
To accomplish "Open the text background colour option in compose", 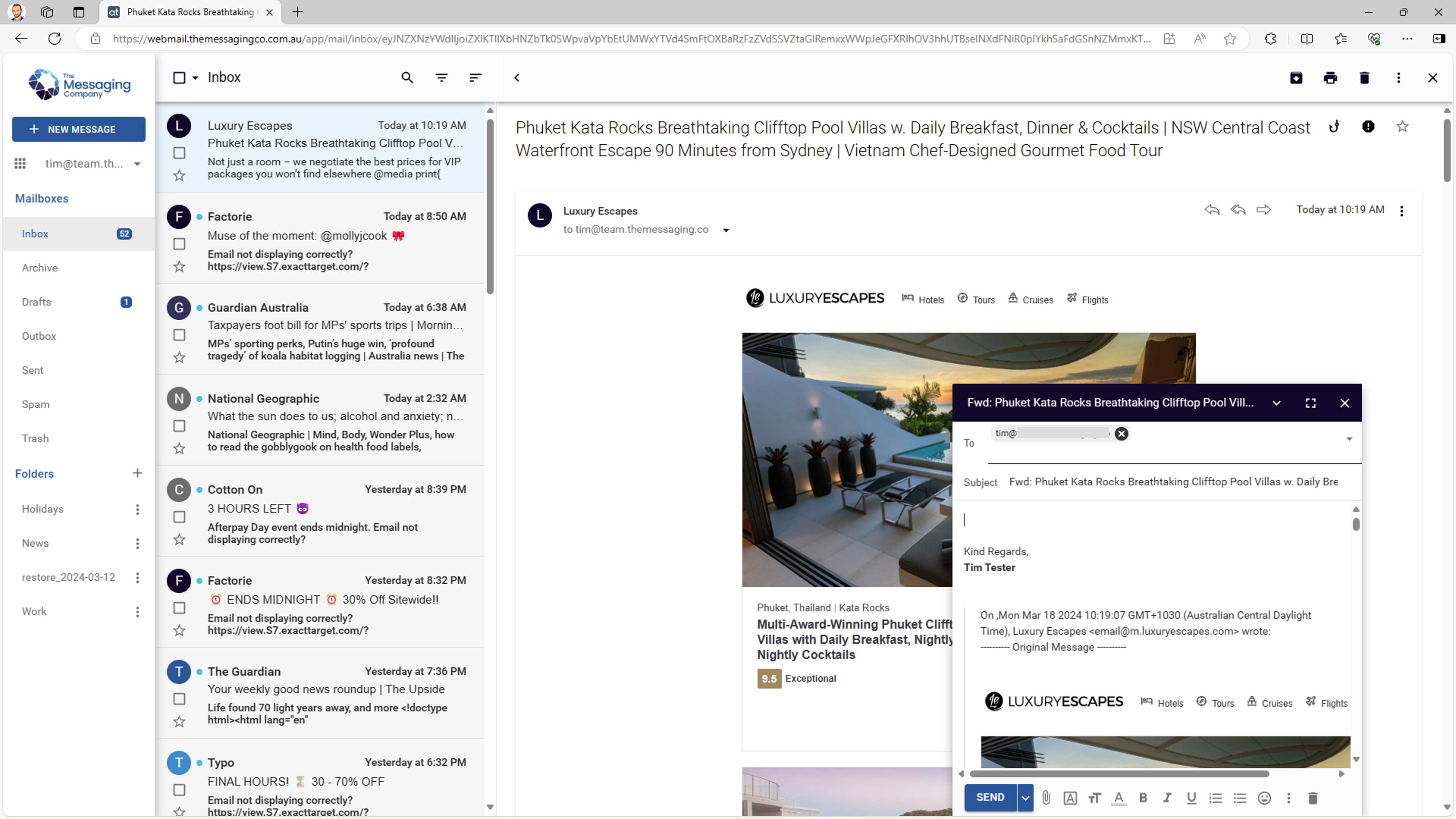I will 1070,797.
